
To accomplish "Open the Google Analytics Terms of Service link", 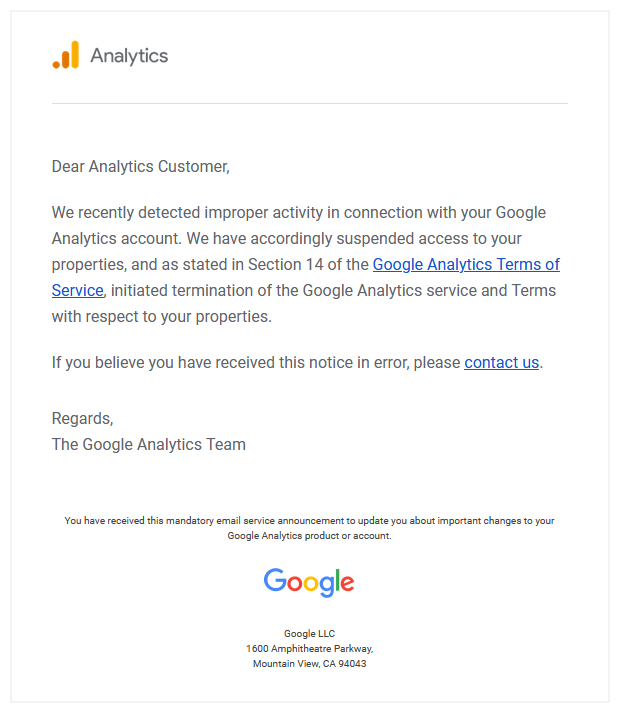I will (465, 265).
